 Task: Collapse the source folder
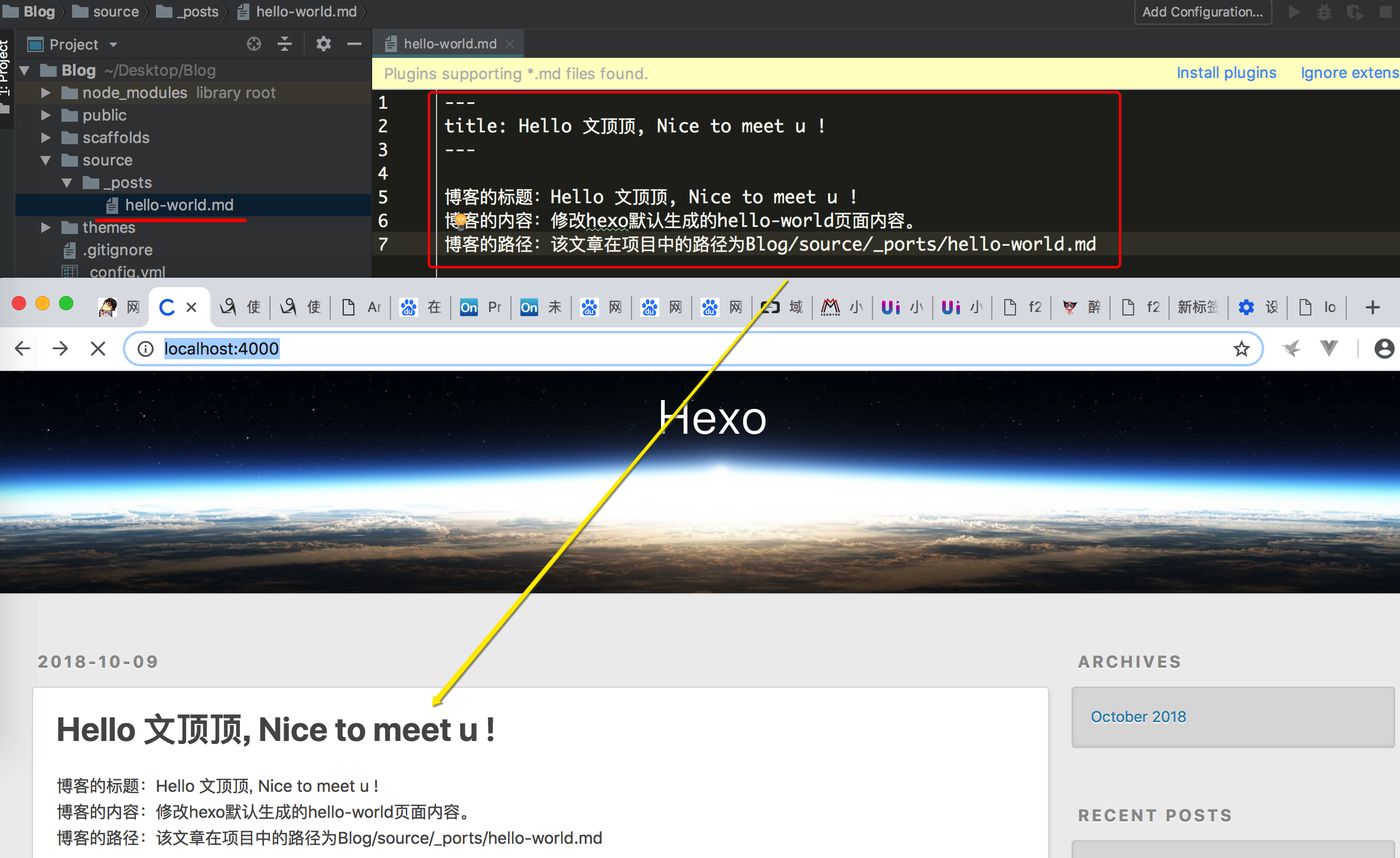pos(45,160)
